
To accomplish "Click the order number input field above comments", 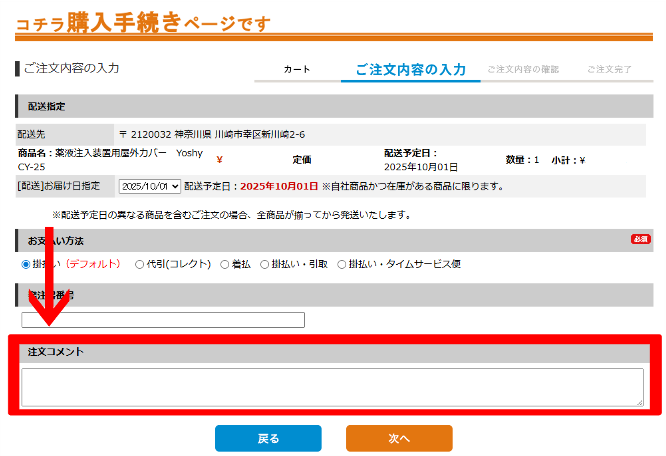I will tap(163, 320).
